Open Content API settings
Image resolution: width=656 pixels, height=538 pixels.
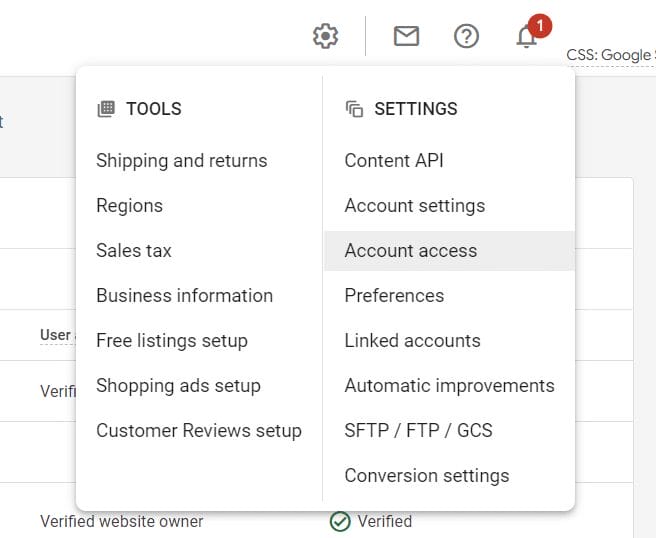click(x=394, y=161)
